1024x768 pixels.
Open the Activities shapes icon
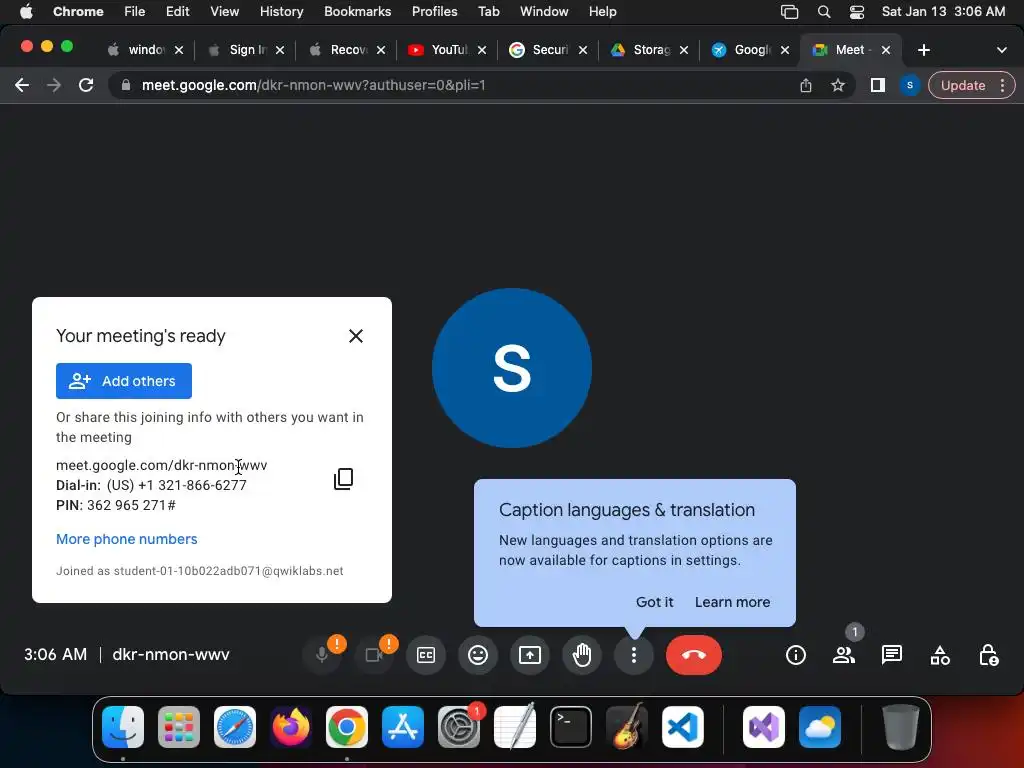940,654
